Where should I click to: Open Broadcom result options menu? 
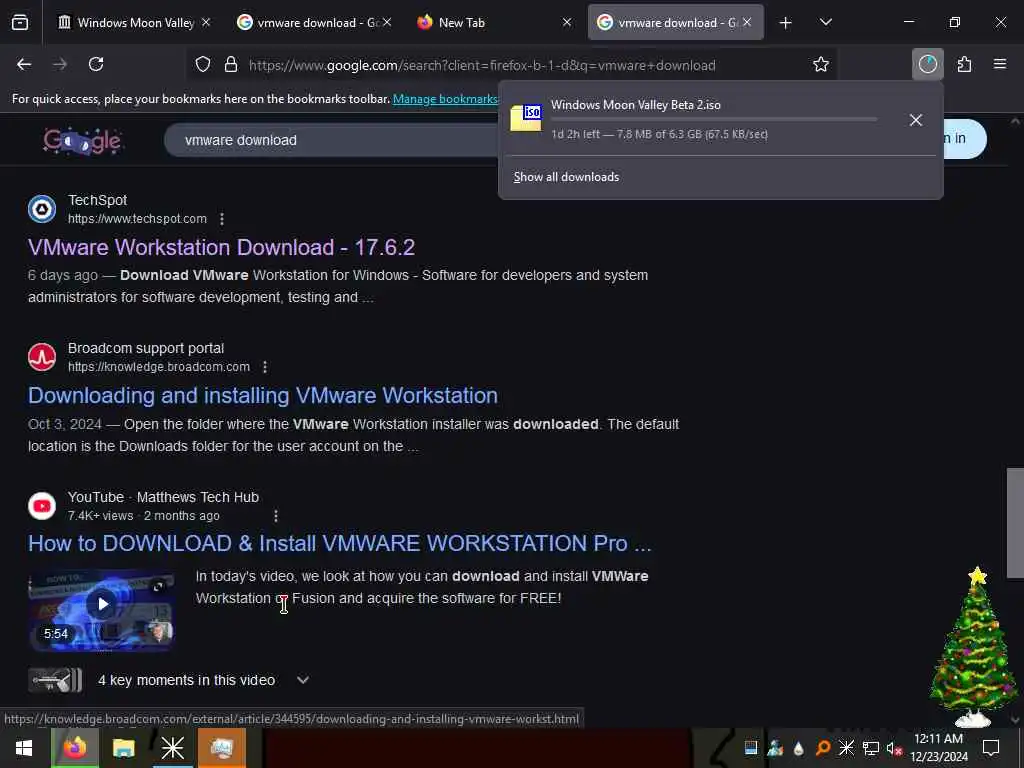tap(265, 367)
